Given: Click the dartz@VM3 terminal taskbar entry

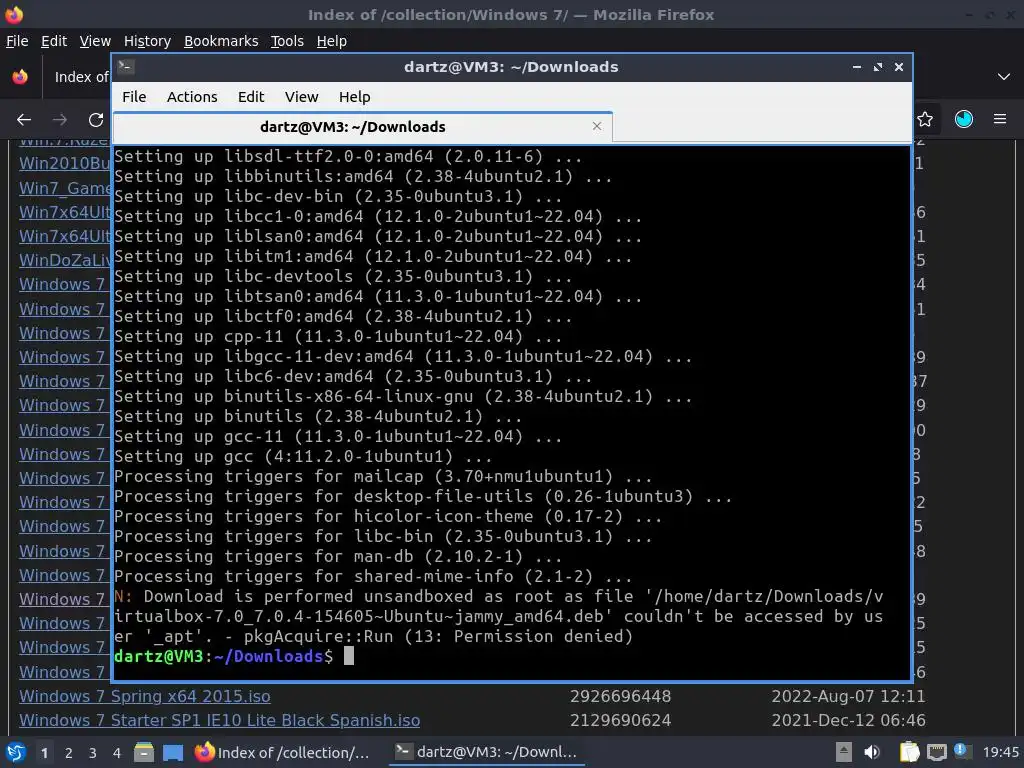Looking at the screenshot, I should [x=487, y=752].
